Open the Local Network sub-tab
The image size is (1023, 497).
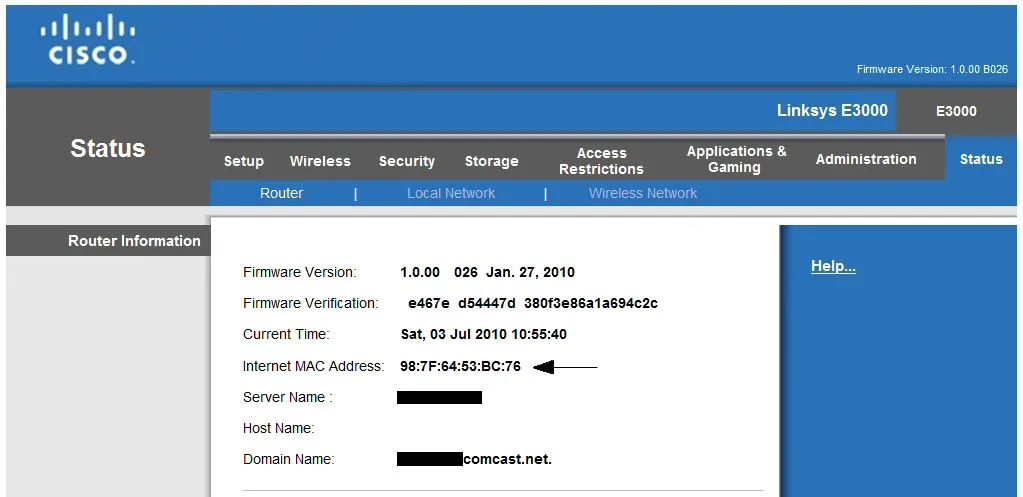pyautogui.click(x=451, y=193)
